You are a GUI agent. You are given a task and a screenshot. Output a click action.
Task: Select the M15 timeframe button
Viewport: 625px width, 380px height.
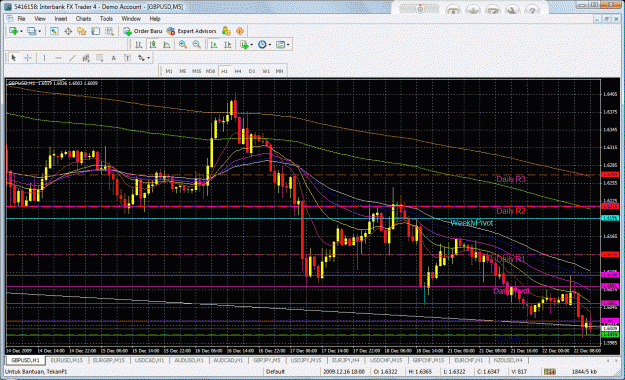pyautogui.click(x=197, y=71)
